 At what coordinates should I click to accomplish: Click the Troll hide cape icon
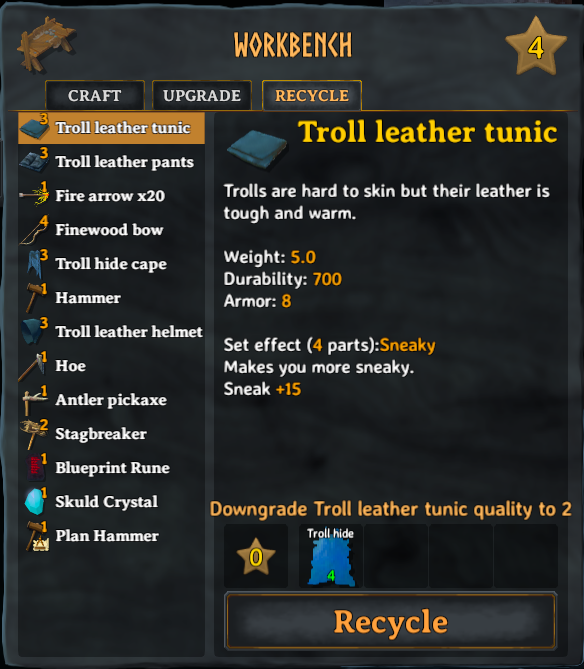click(36, 264)
